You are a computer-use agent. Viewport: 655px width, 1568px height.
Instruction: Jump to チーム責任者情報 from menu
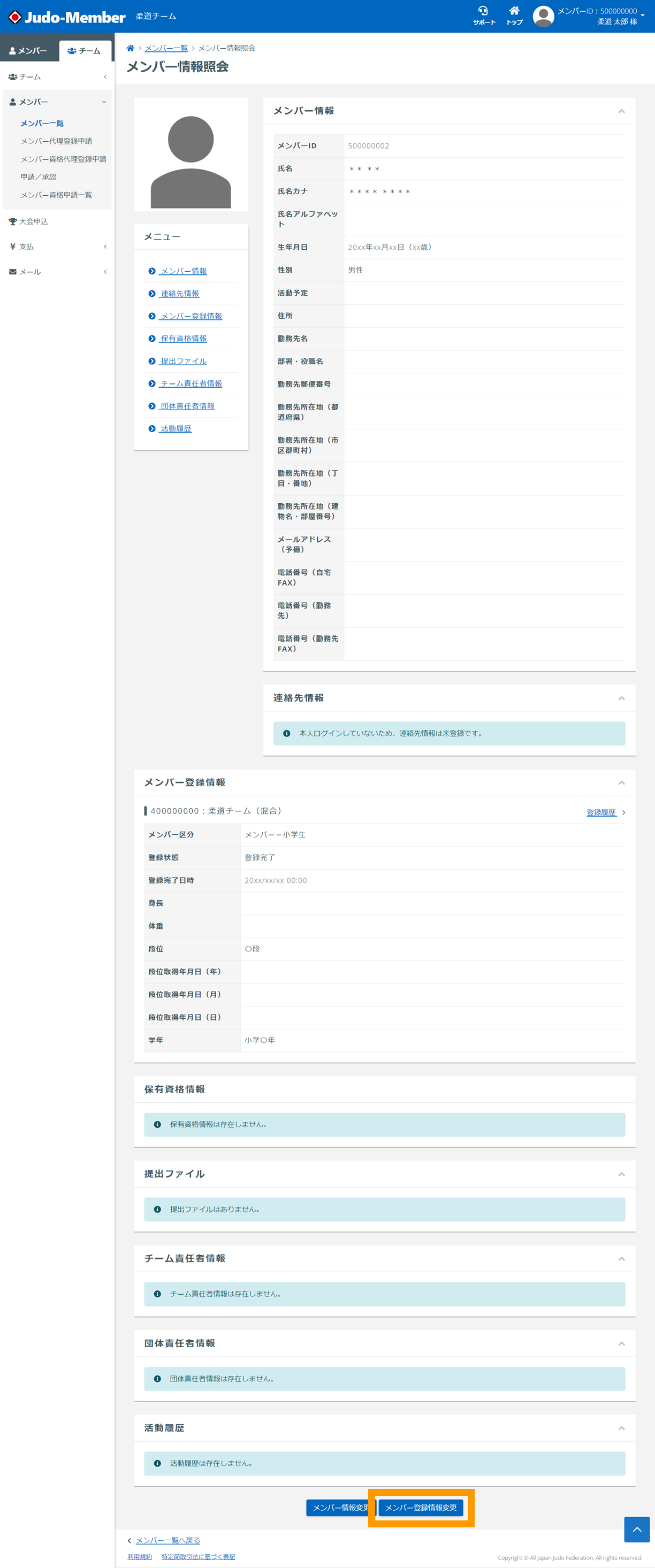(x=191, y=384)
